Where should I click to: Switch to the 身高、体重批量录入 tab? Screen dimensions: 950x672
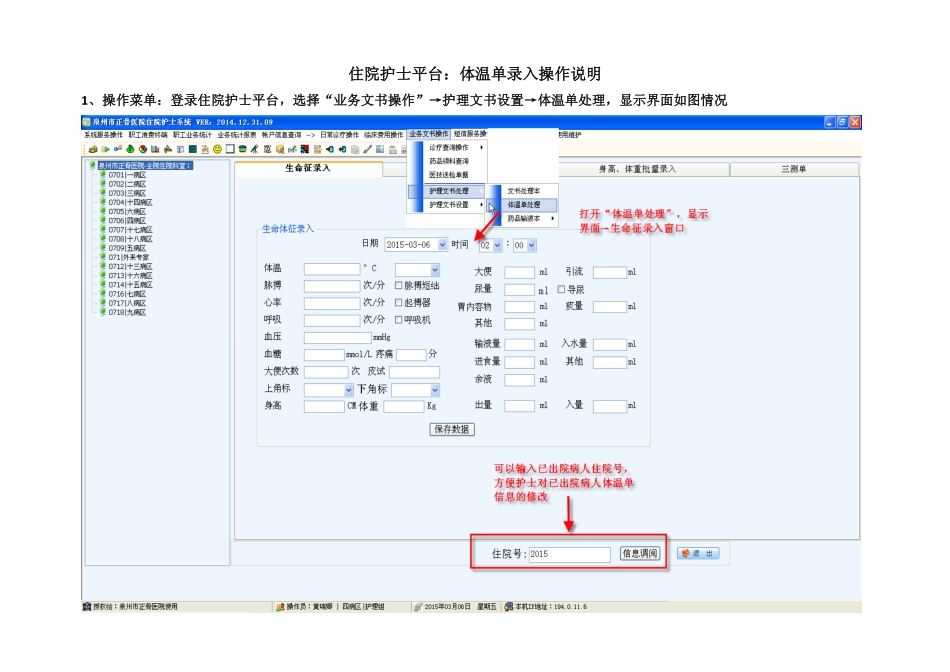tap(637, 169)
